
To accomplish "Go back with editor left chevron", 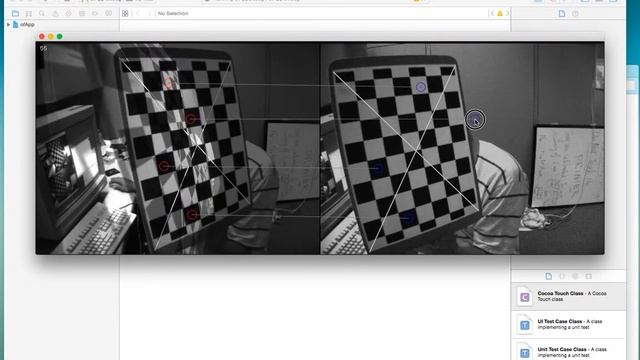I will click(138, 13).
